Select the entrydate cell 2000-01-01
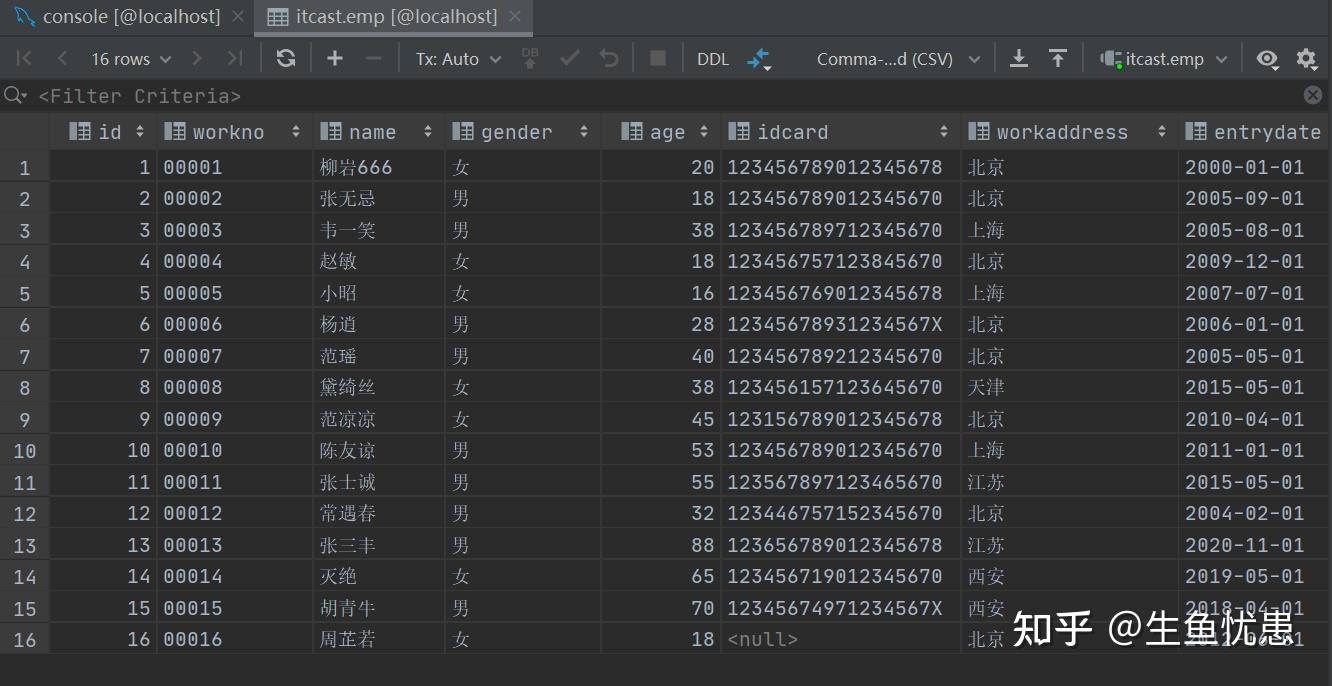The width and height of the screenshot is (1332, 686). pyautogui.click(x=1254, y=167)
